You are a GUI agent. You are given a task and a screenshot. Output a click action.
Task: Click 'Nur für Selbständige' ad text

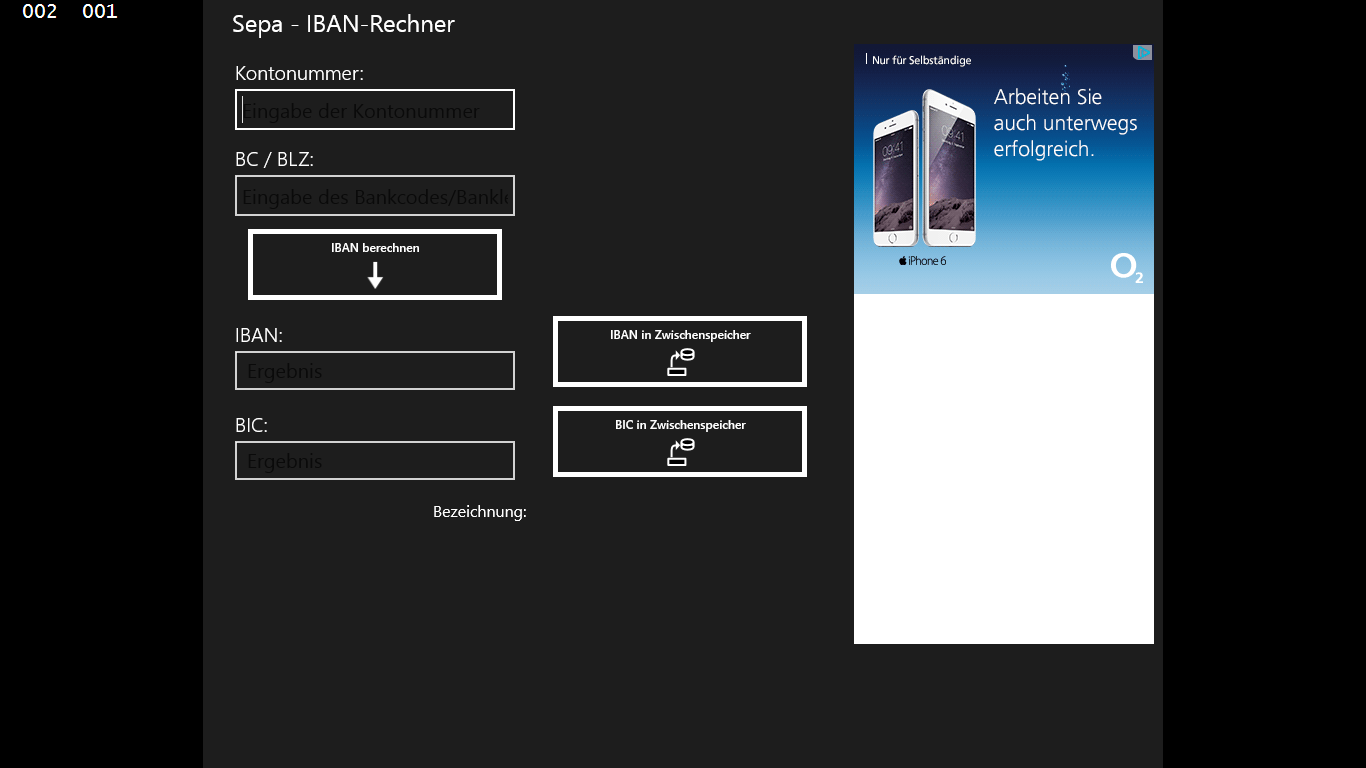coord(921,60)
